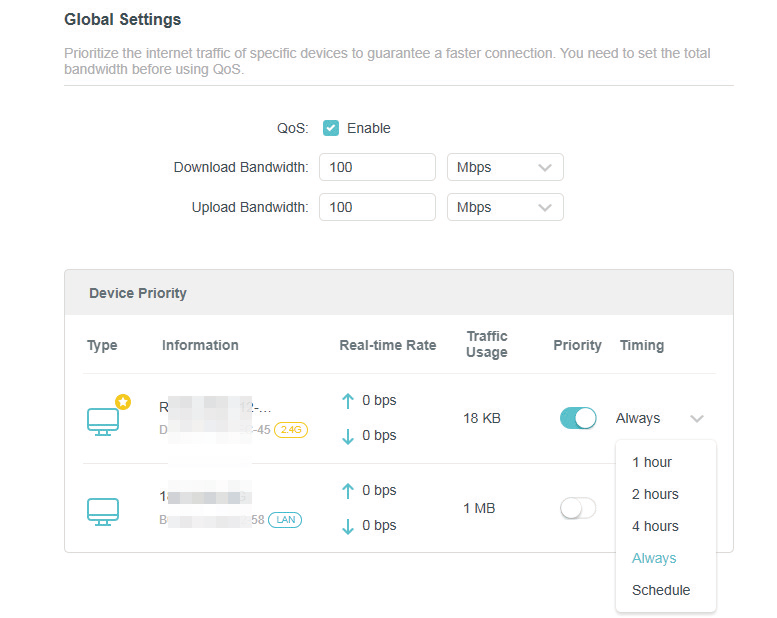Click the 1 MB traffic usage value

click(479, 508)
